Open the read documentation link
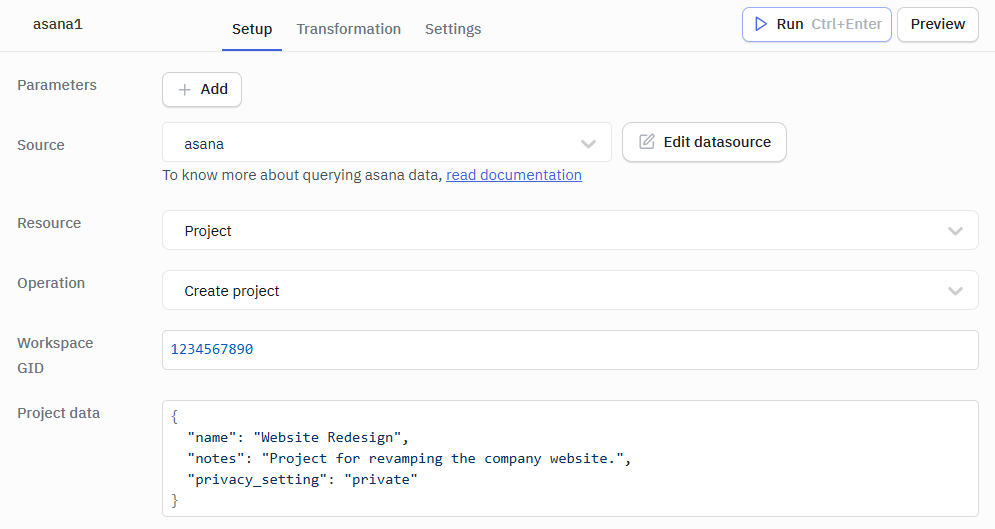Viewport: 995px width, 529px height. [x=513, y=175]
